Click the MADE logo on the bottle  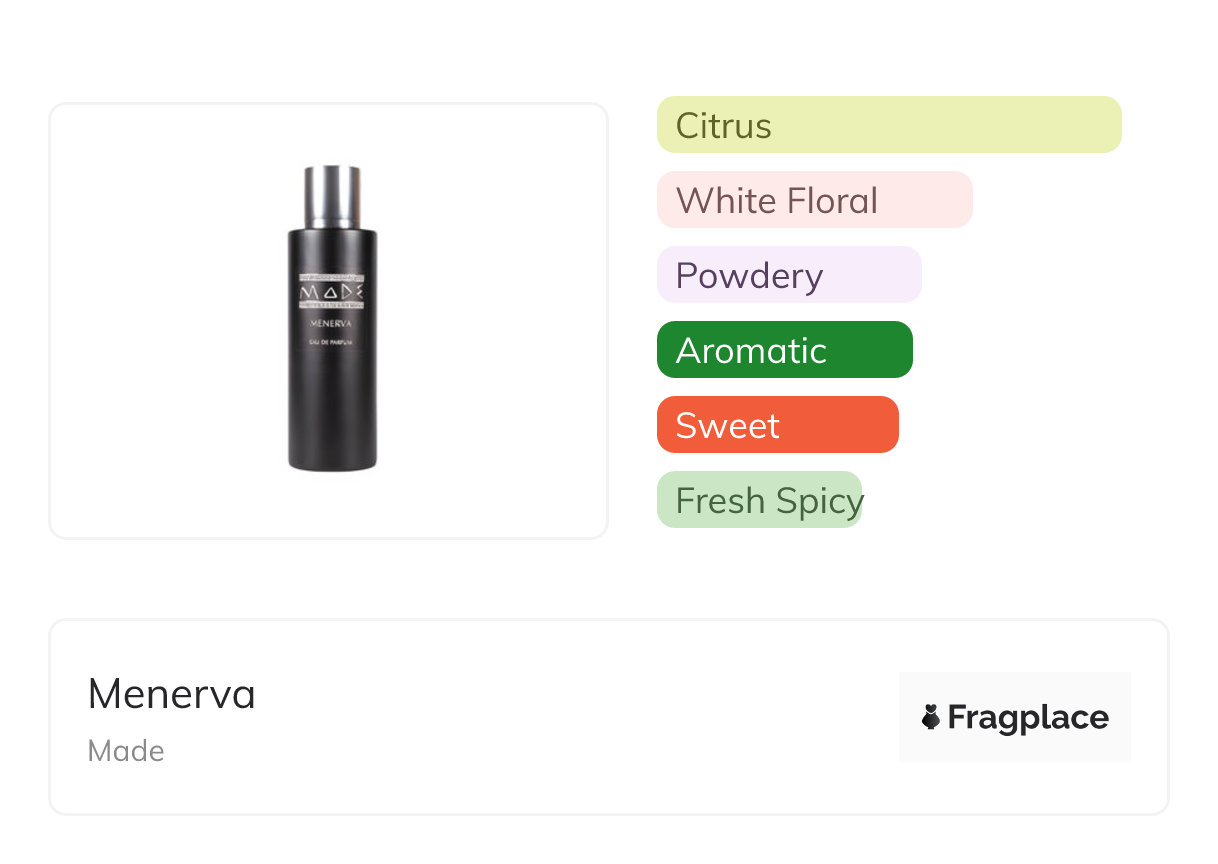[x=332, y=291]
